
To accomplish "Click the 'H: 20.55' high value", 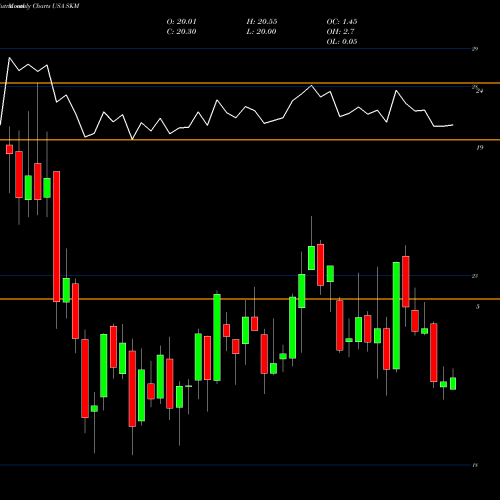I will [262, 22].
